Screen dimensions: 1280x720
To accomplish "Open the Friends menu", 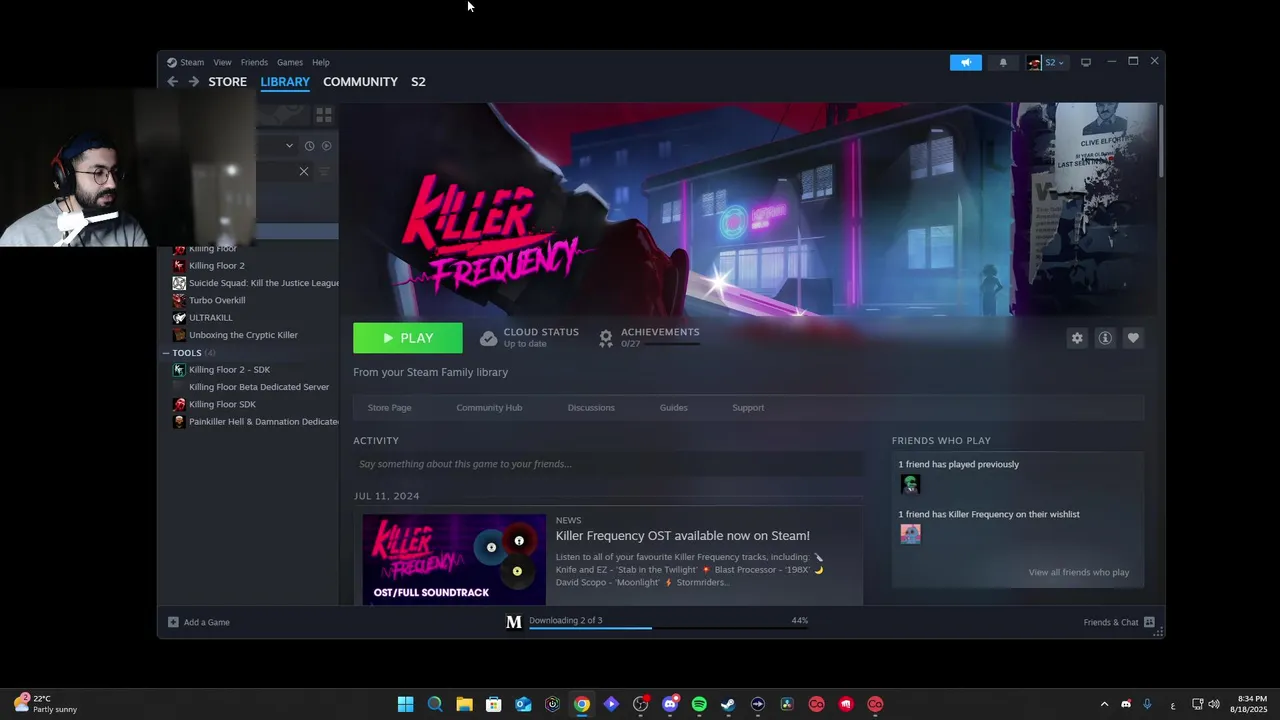I will [x=254, y=62].
